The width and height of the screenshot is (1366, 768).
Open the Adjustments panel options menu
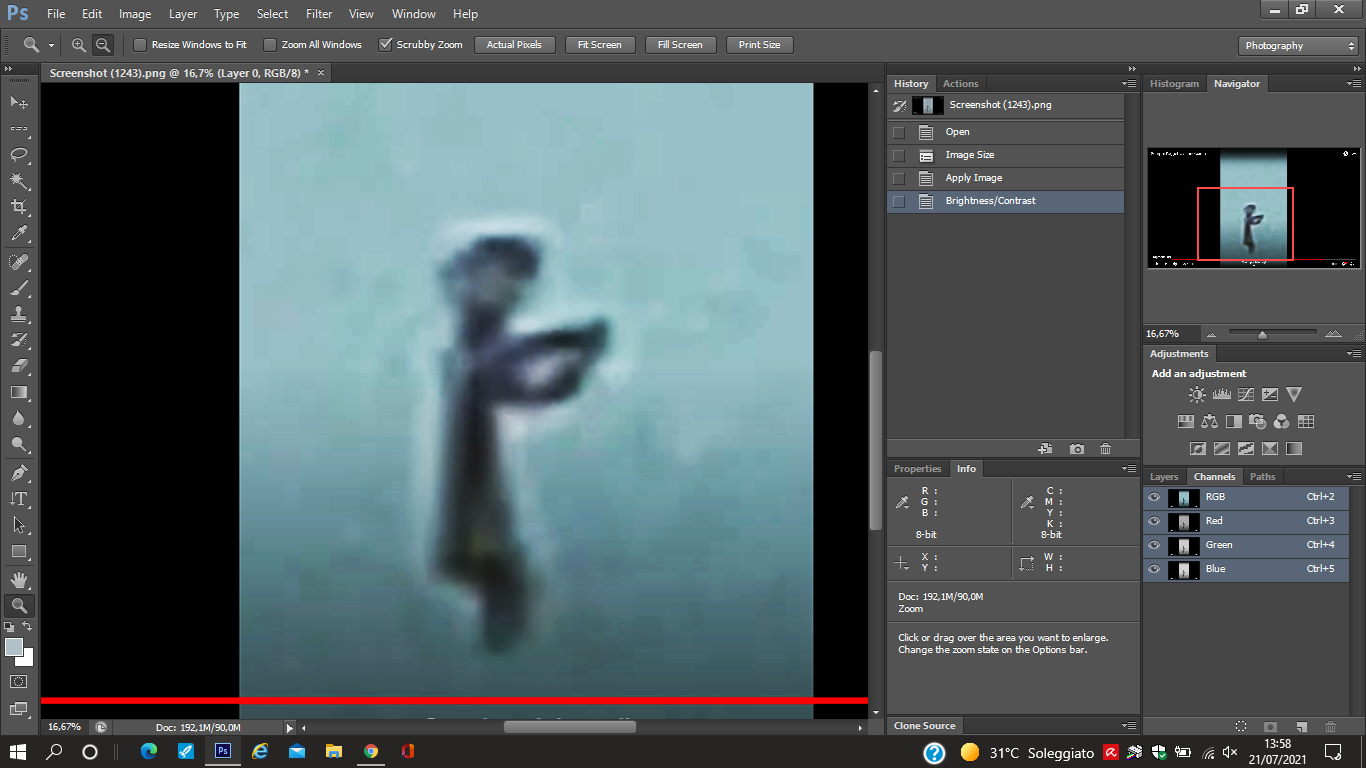pos(1353,354)
